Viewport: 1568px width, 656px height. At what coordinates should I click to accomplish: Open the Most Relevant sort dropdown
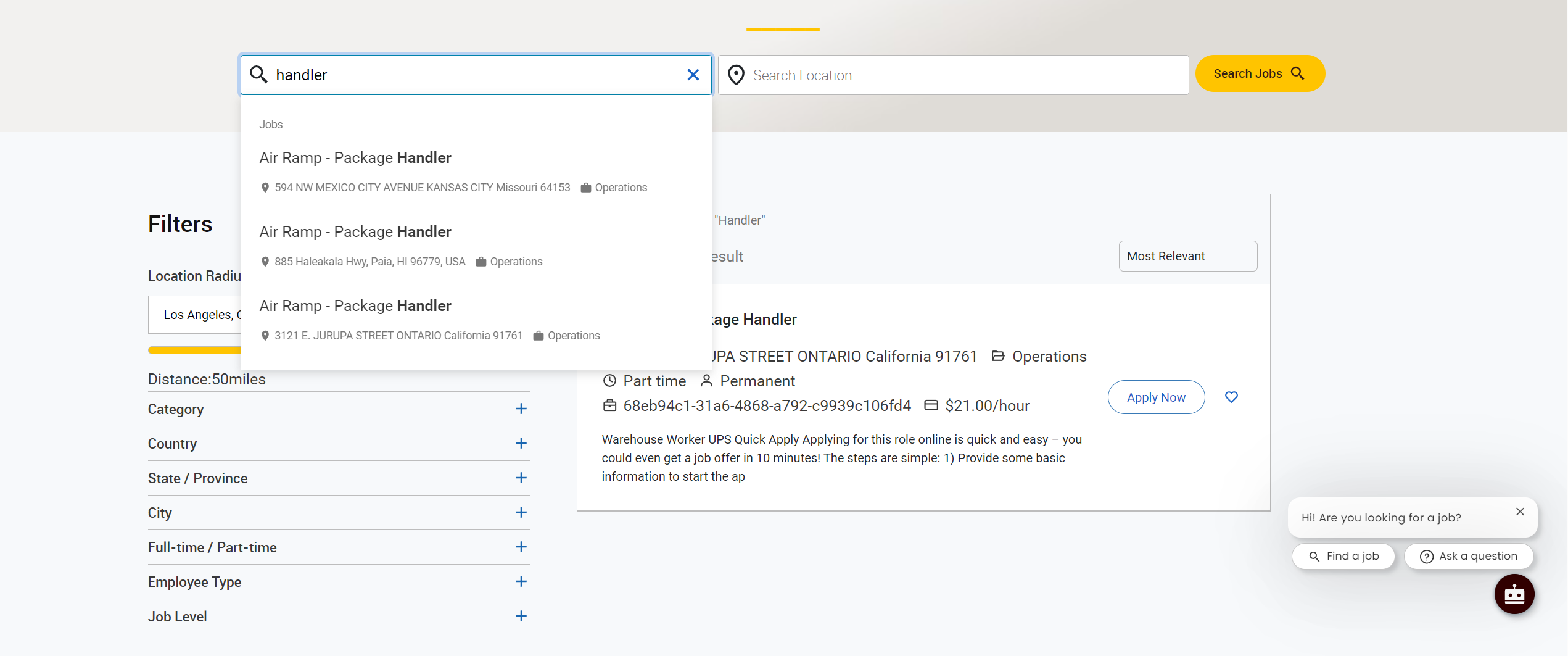coord(1188,256)
